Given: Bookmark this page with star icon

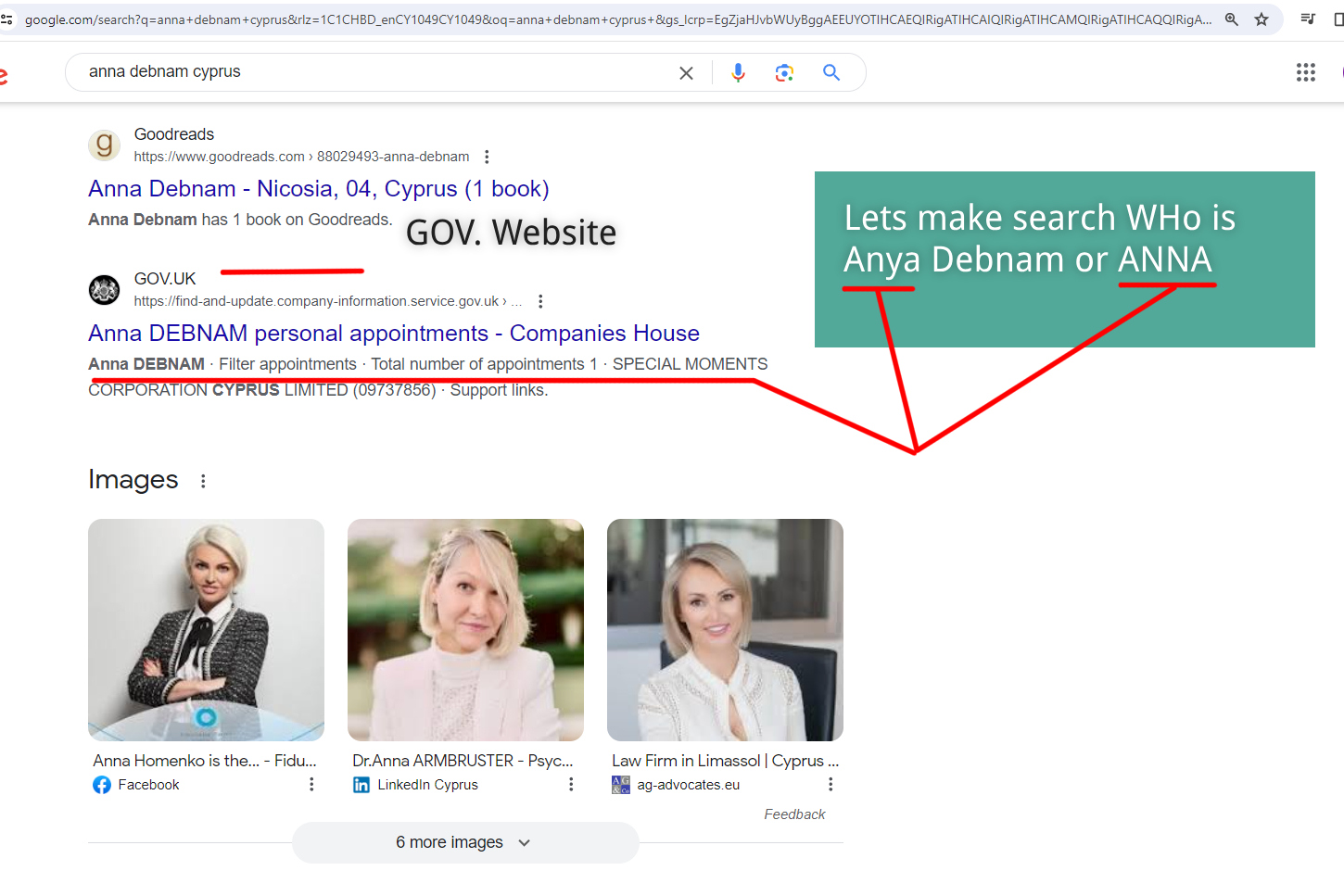Looking at the screenshot, I should click(x=1262, y=19).
